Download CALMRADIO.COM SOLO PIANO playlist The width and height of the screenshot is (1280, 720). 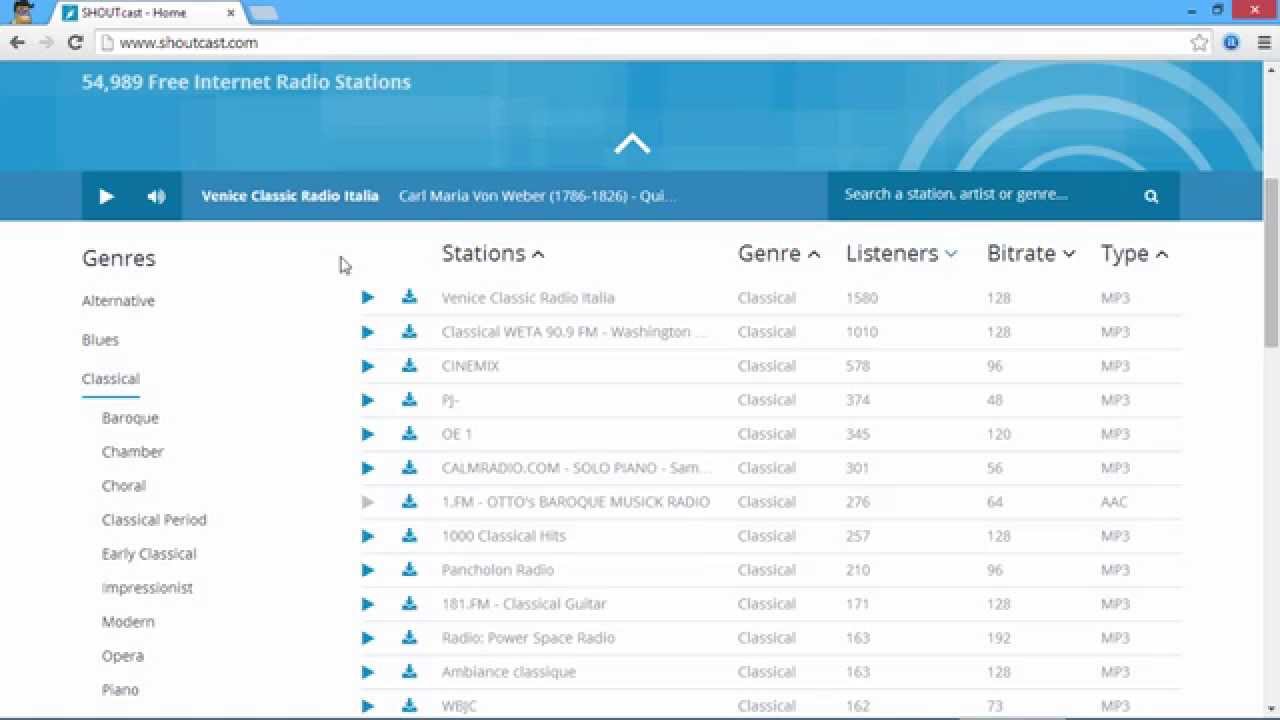click(x=409, y=467)
